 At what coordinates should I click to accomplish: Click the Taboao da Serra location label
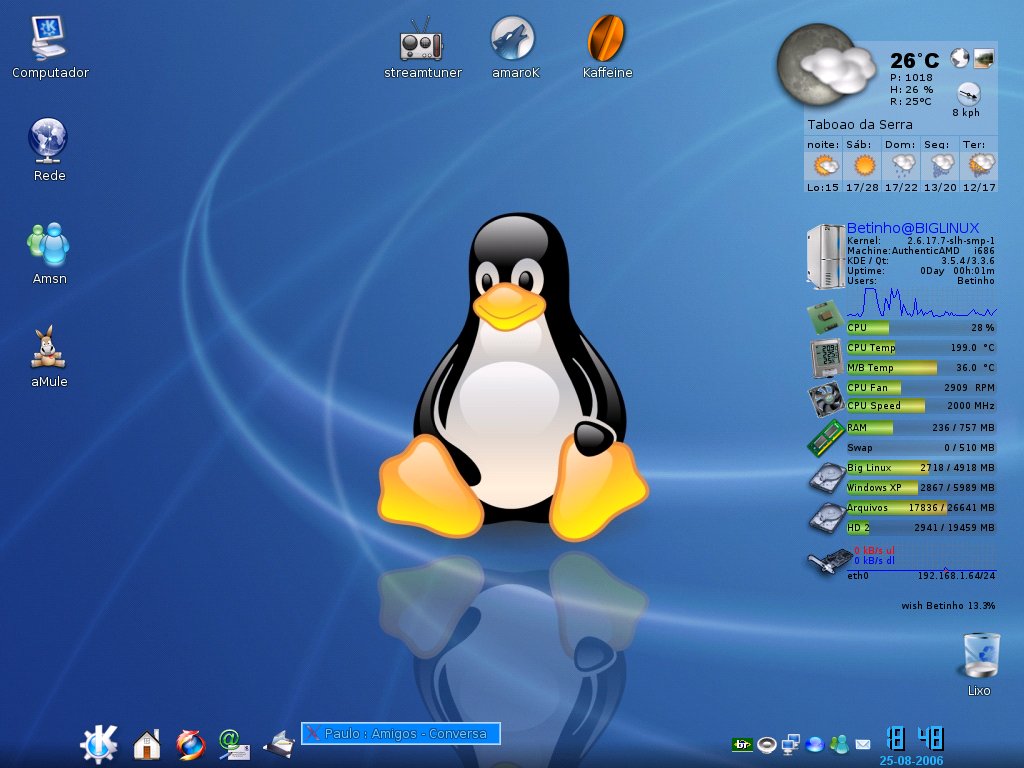click(x=859, y=124)
